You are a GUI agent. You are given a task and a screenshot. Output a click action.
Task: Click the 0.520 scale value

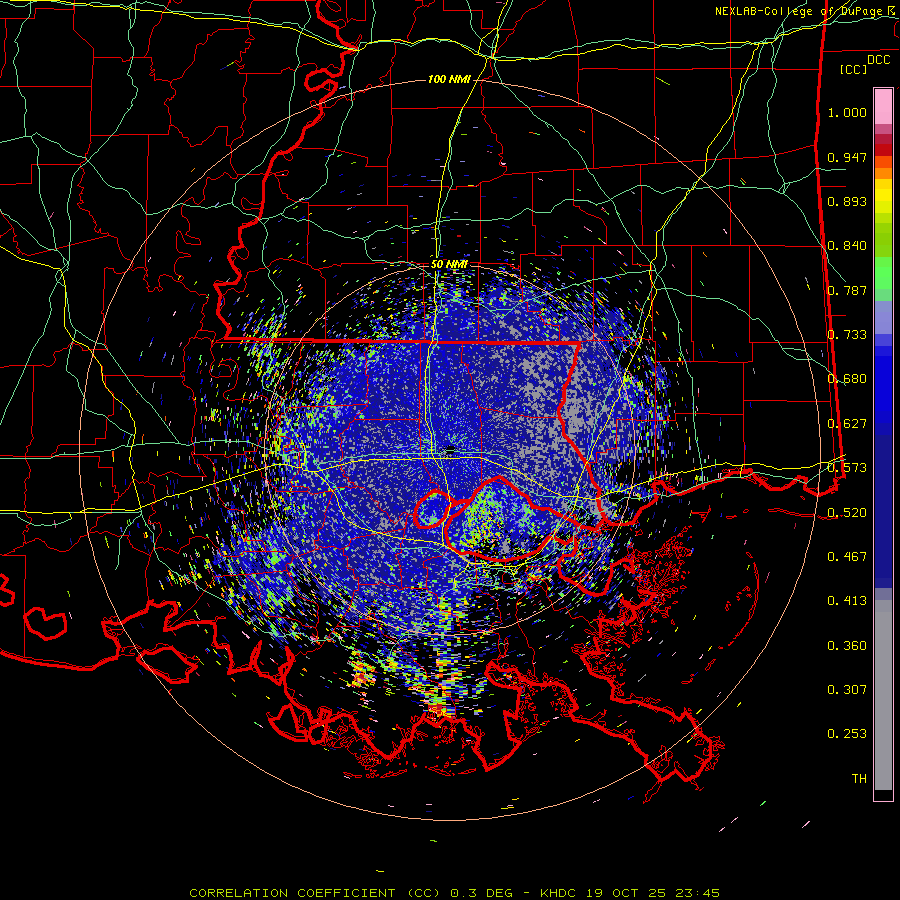tap(847, 512)
